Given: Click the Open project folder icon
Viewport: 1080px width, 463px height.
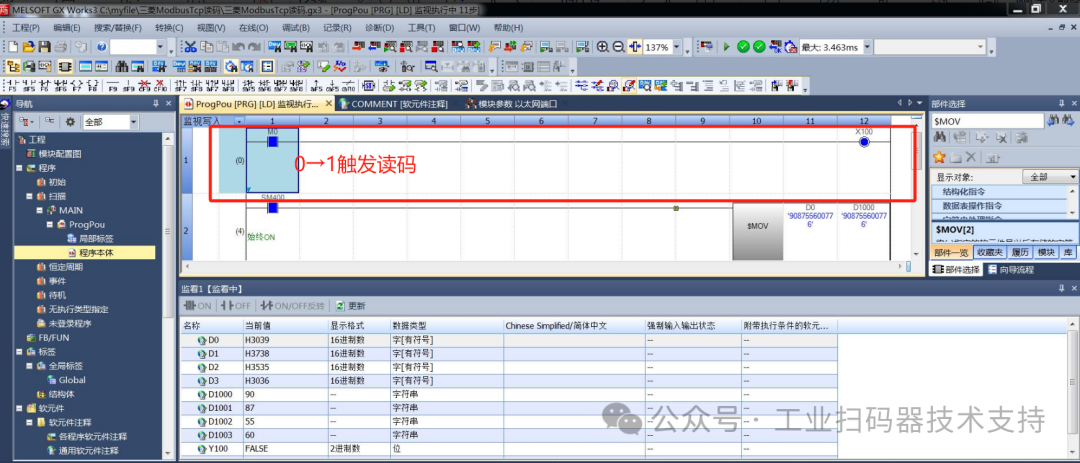Looking at the screenshot, I should [29, 47].
